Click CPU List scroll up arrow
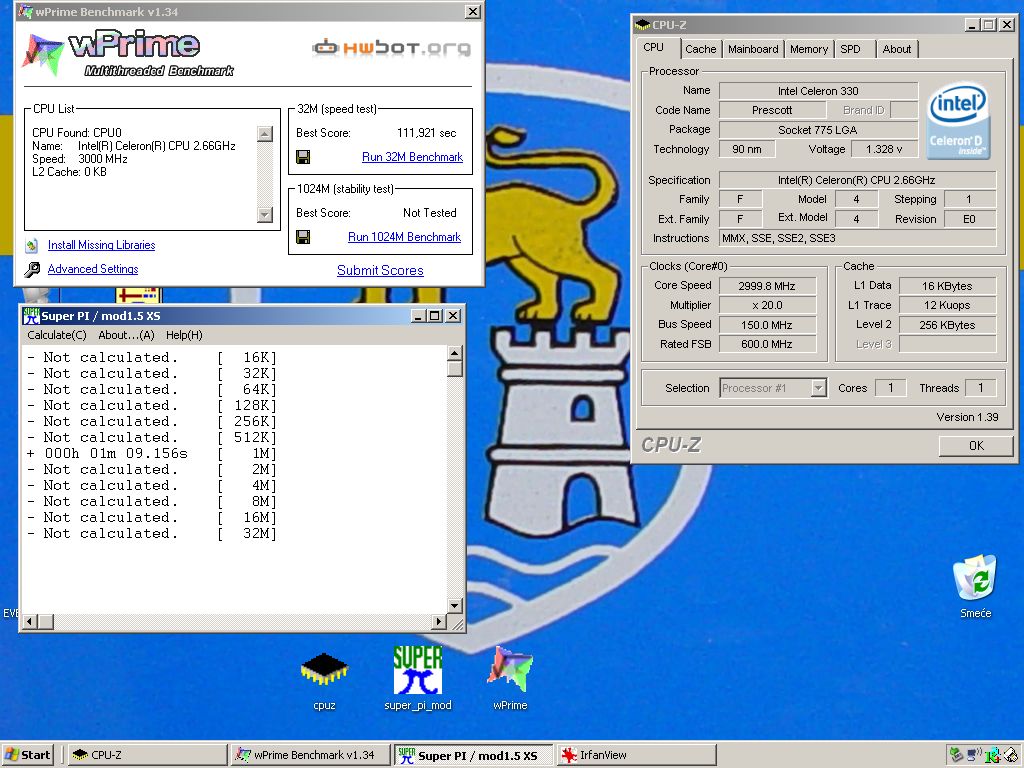The width and height of the screenshot is (1024, 768). tap(264, 134)
